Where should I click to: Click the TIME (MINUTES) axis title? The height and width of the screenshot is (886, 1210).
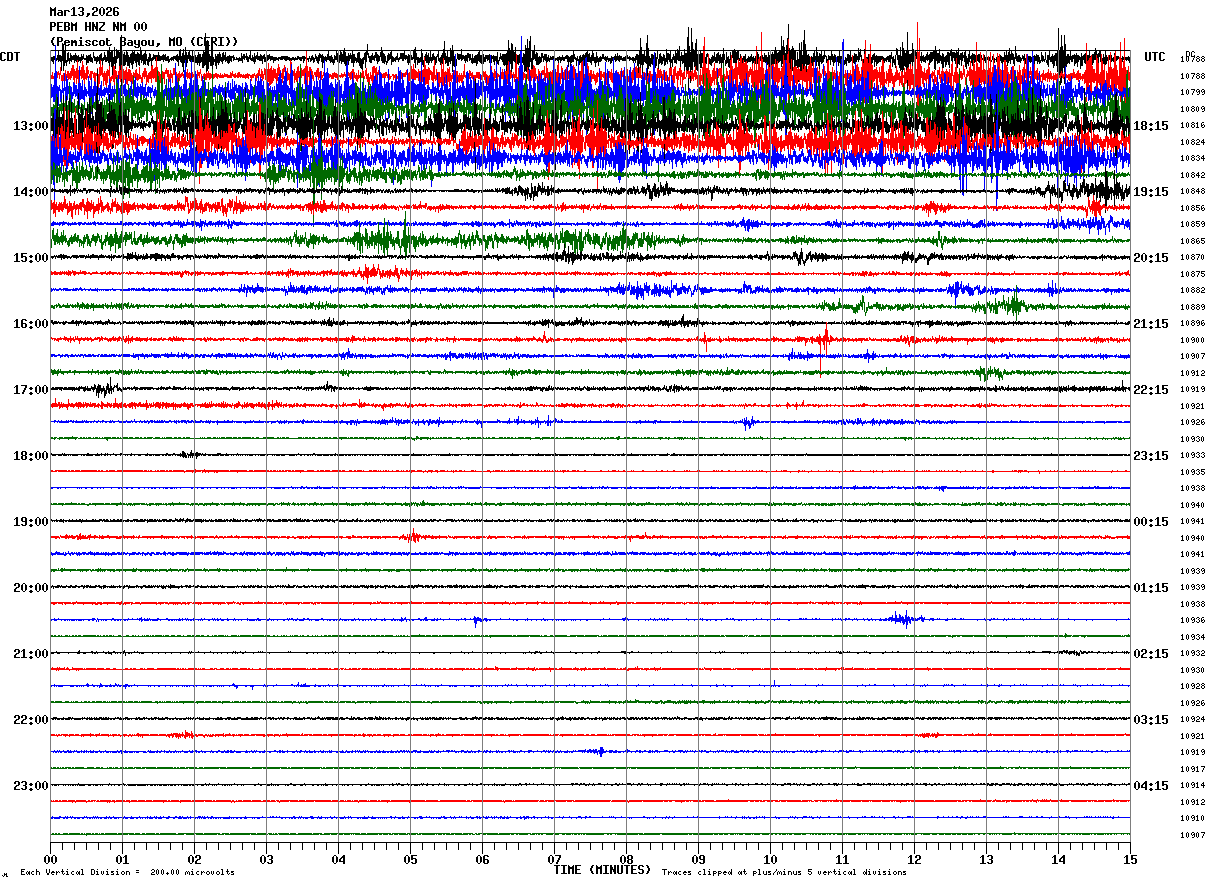click(x=602, y=870)
